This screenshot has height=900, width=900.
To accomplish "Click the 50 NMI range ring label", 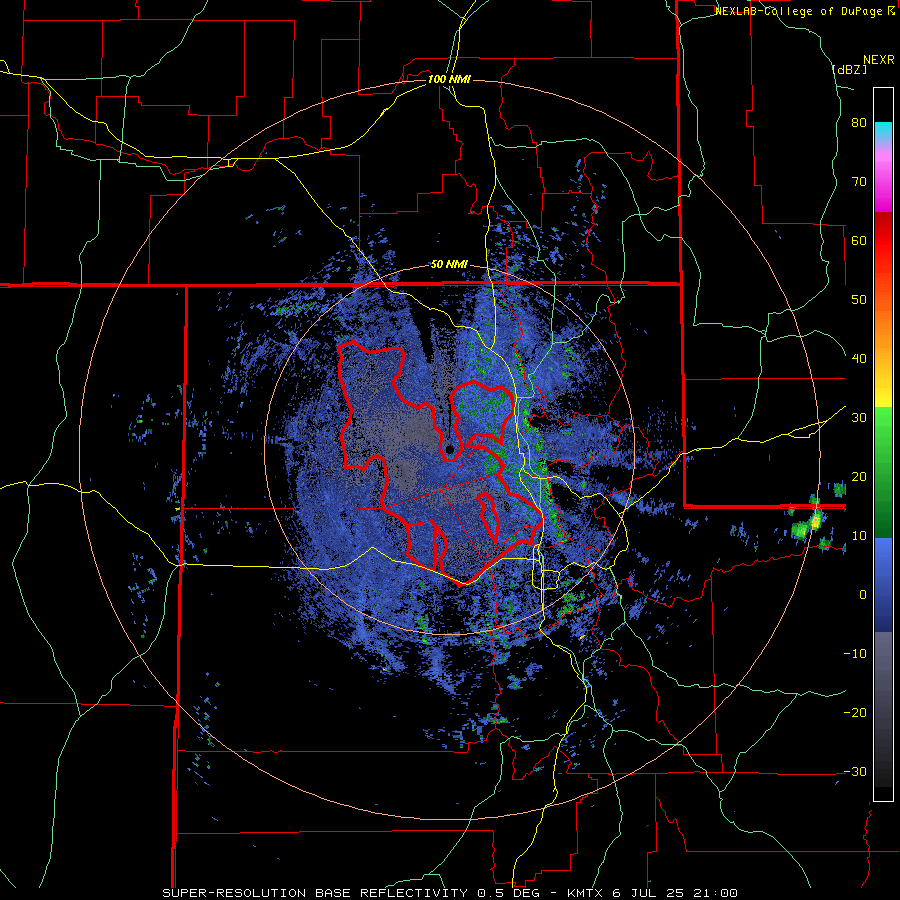I will [449, 265].
